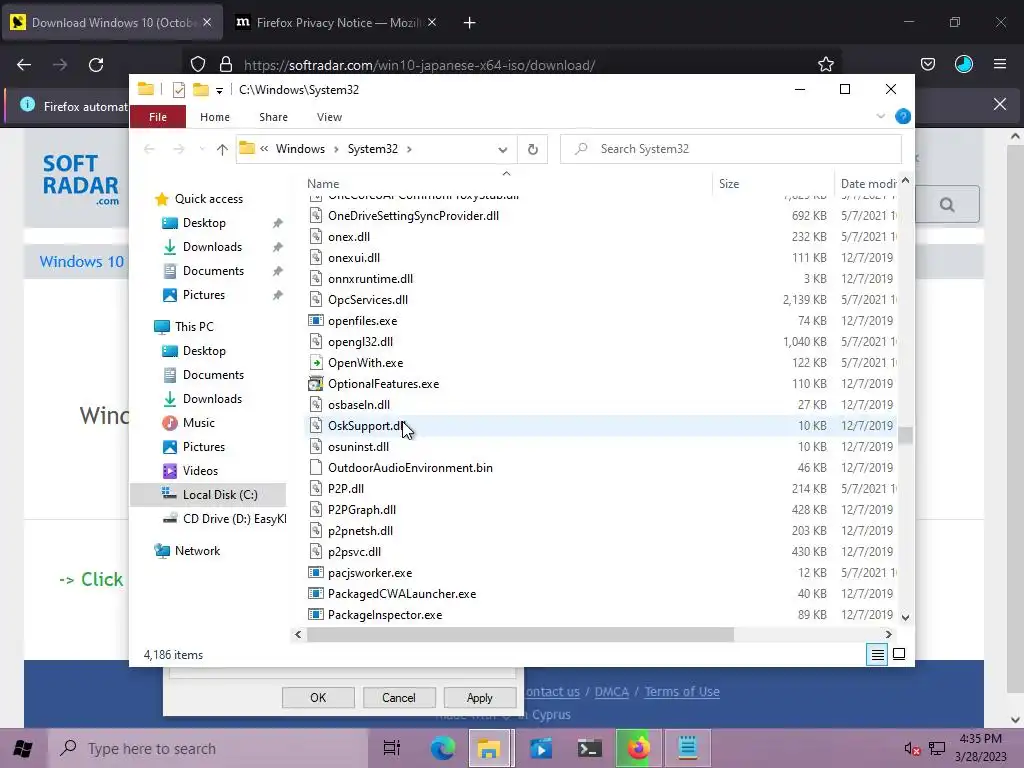This screenshot has width=1024, height=768.
Task: Select Quick access in navigation pane
Action: [x=208, y=199]
